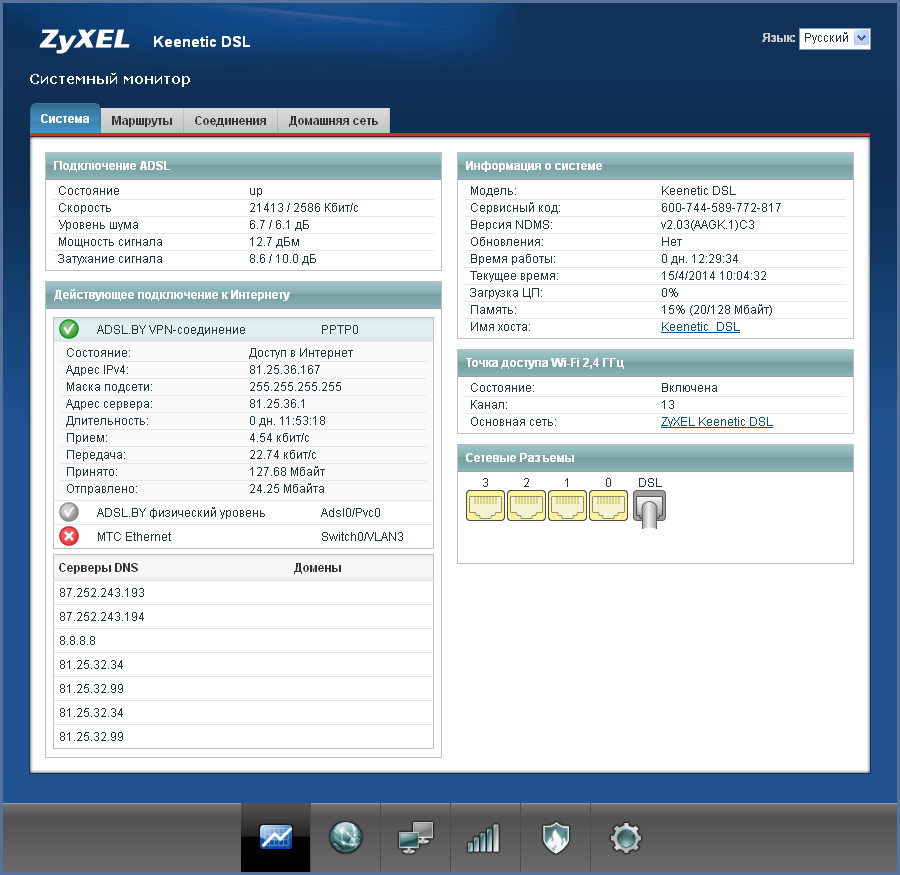900x875 pixels.
Task: Switch to the Соединения tab
Action: pos(230,120)
